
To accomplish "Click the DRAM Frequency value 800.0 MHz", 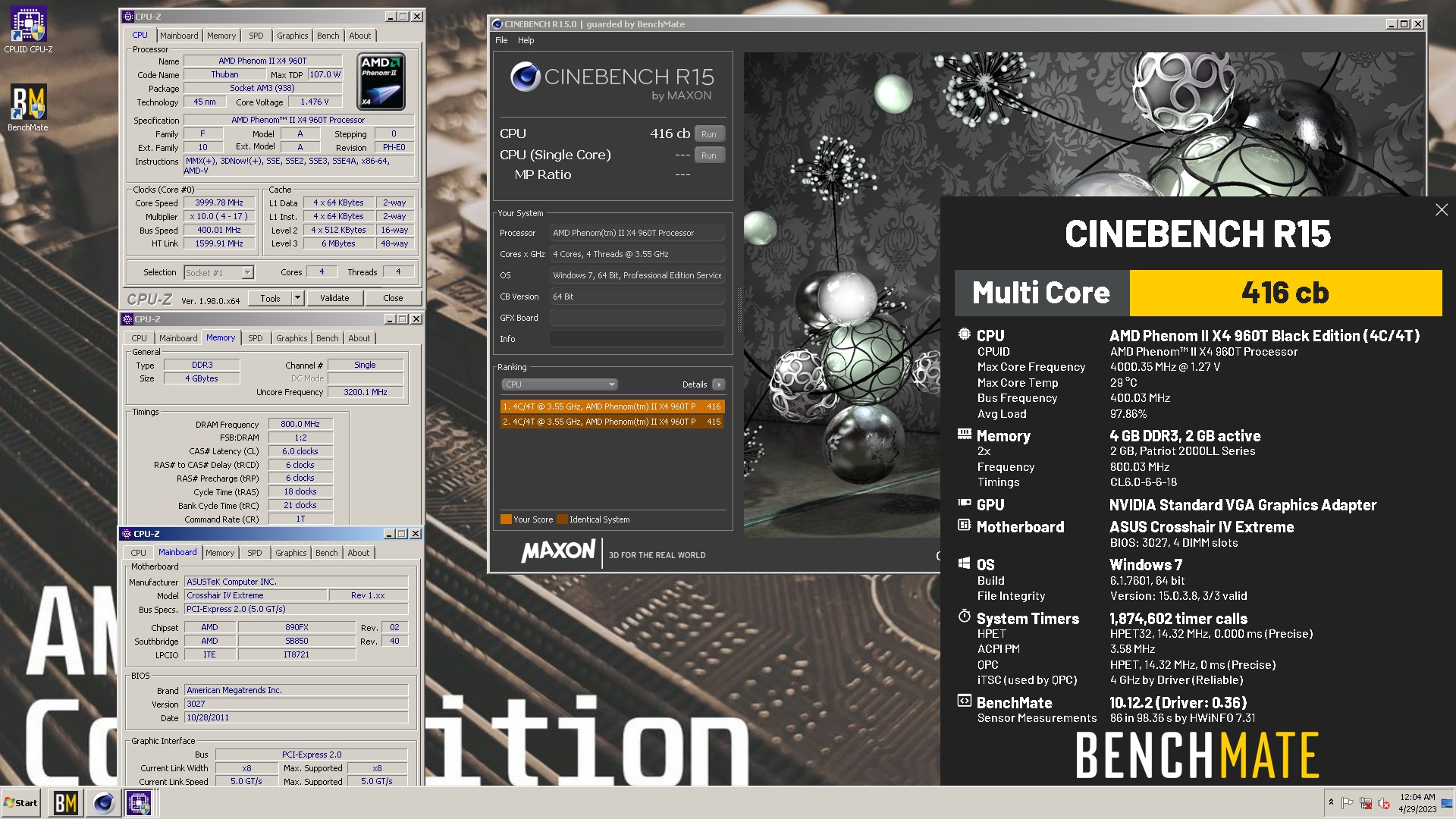I will pos(300,425).
